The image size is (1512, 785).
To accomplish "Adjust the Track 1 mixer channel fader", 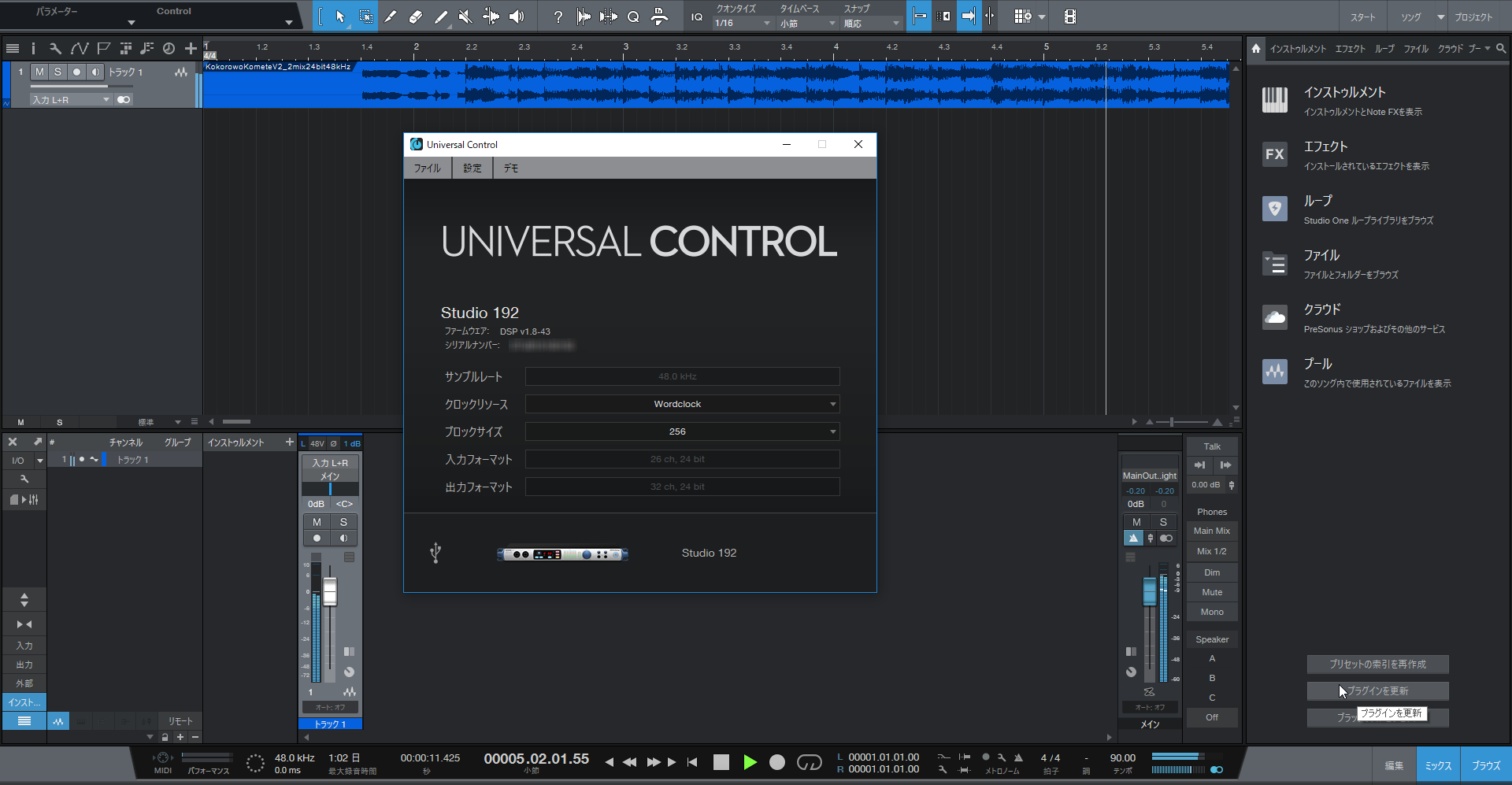I will pyautogui.click(x=330, y=592).
